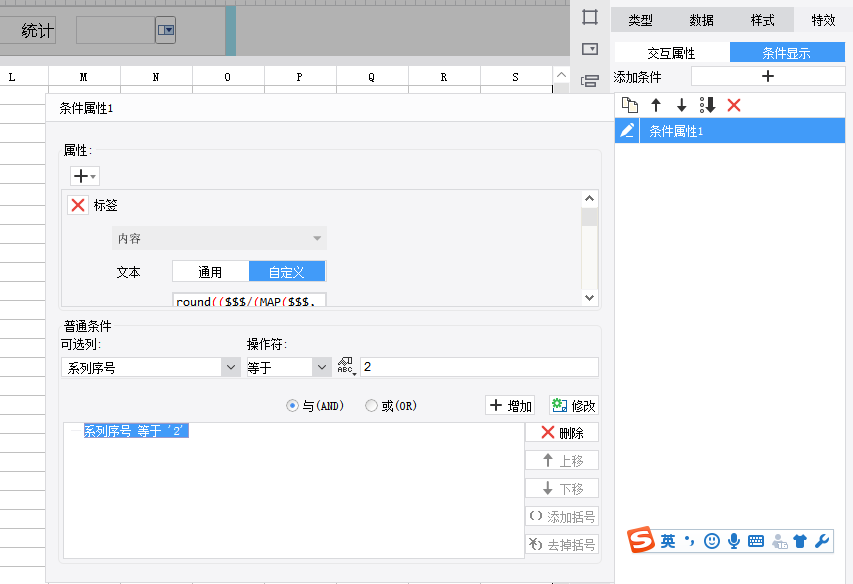Click the 删除 button
The image size is (853, 584).
pyautogui.click(x=561, y=432)
